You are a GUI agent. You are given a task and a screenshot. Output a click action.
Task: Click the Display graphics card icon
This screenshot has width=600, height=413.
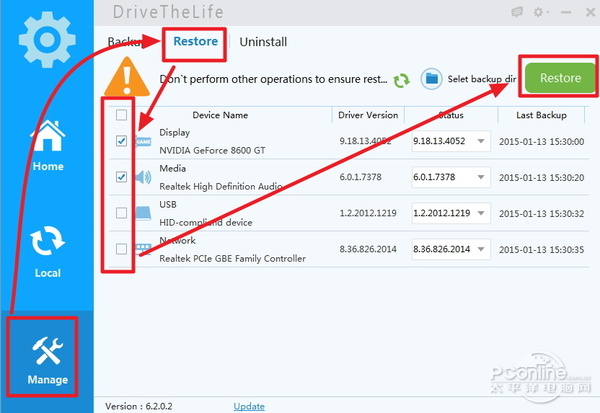(143, 142)
